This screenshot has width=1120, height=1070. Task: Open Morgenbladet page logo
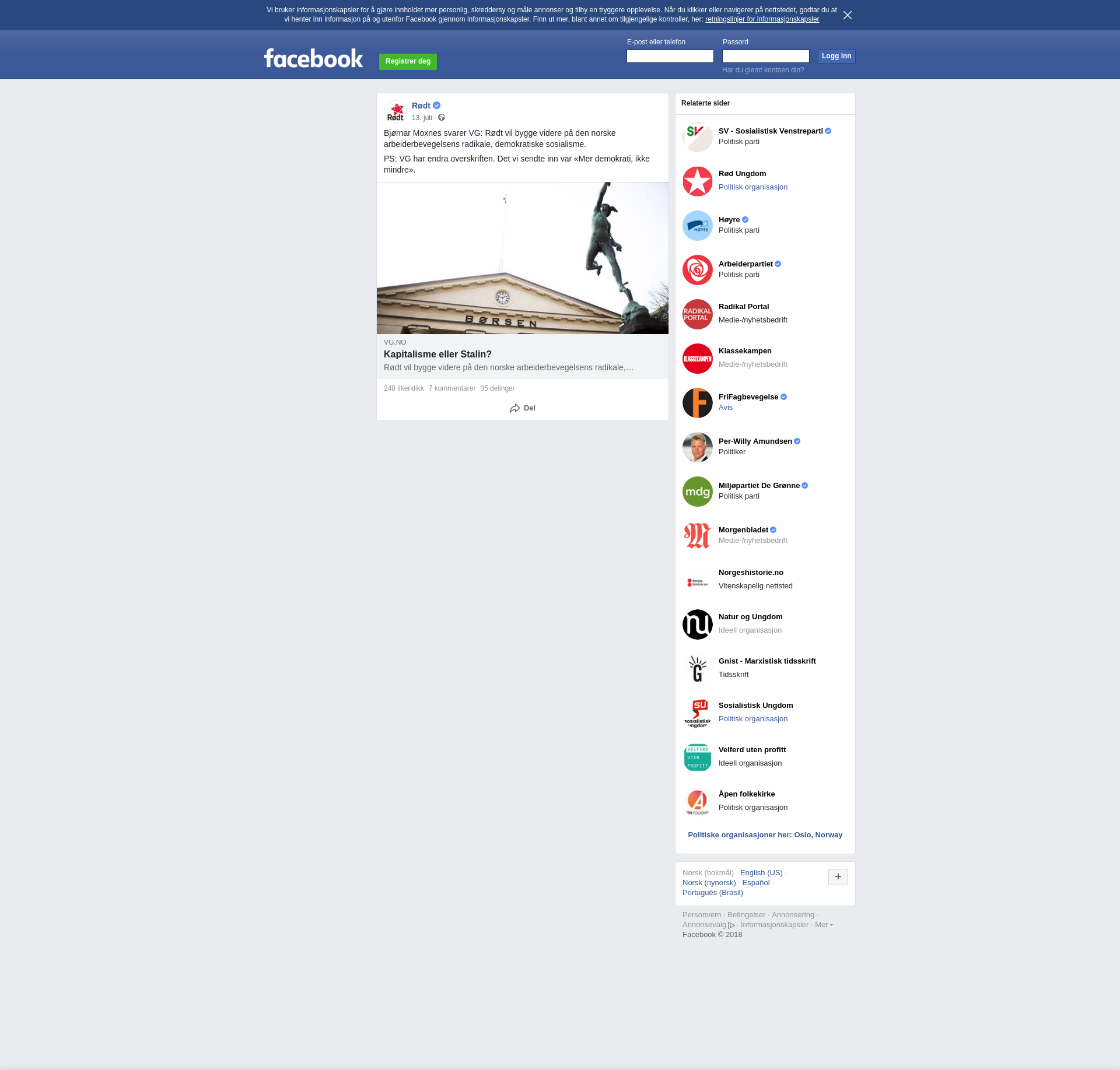click(x=698, y=536)
